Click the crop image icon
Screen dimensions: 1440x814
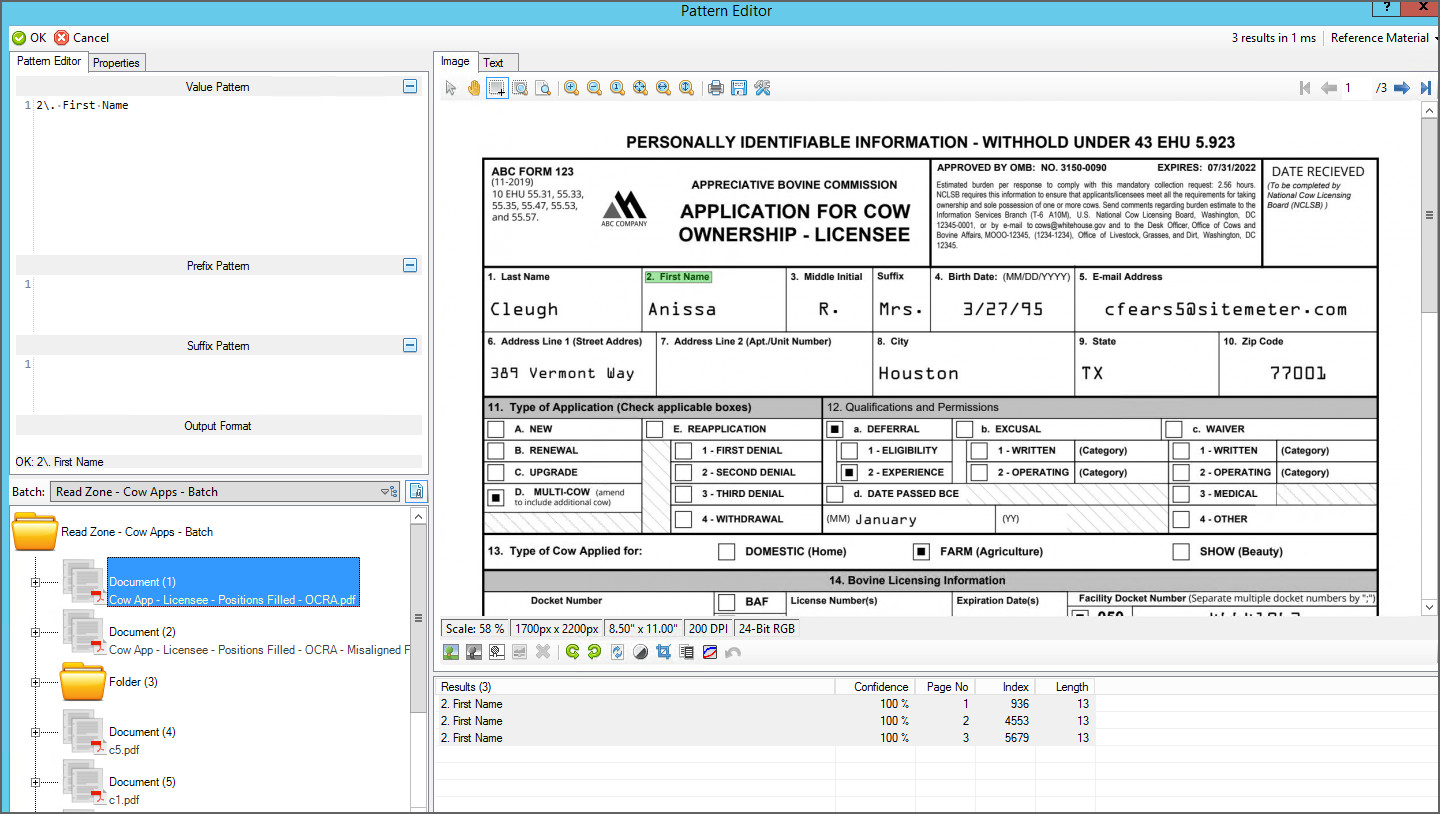click(x=663, y=652)
